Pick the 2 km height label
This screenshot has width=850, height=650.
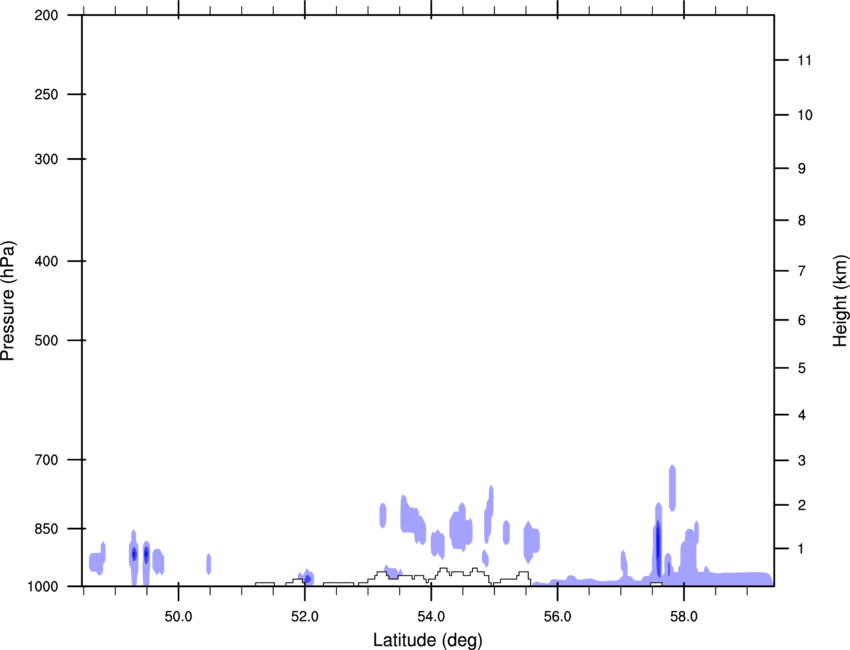click(801, 505)
